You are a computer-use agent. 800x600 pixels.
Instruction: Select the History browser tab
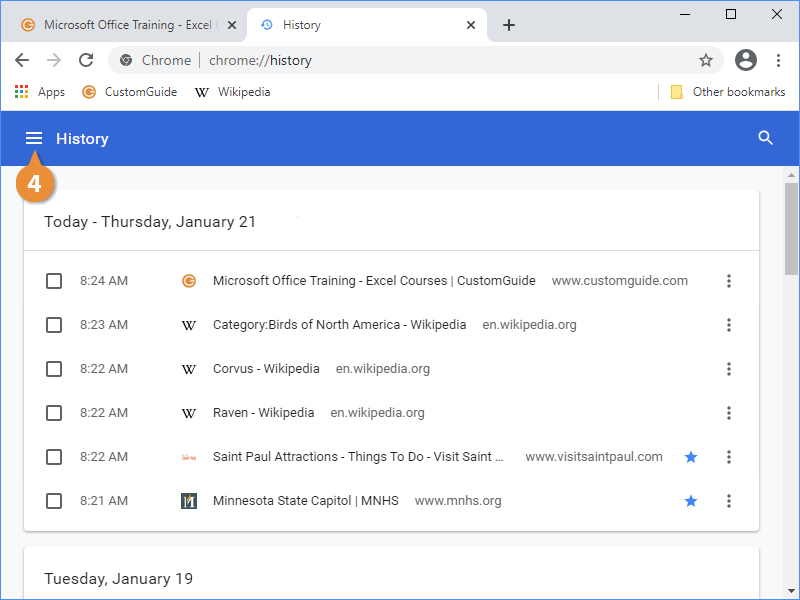(366, 25)
